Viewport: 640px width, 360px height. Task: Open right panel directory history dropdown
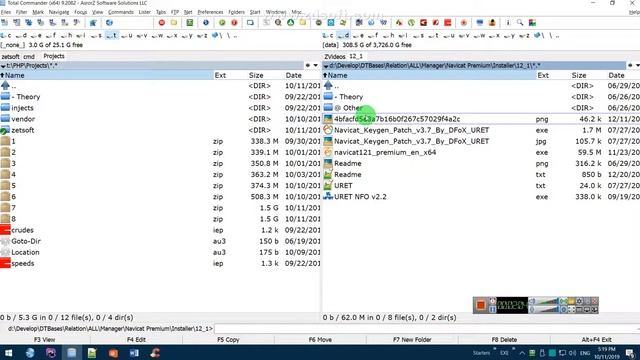637,65
